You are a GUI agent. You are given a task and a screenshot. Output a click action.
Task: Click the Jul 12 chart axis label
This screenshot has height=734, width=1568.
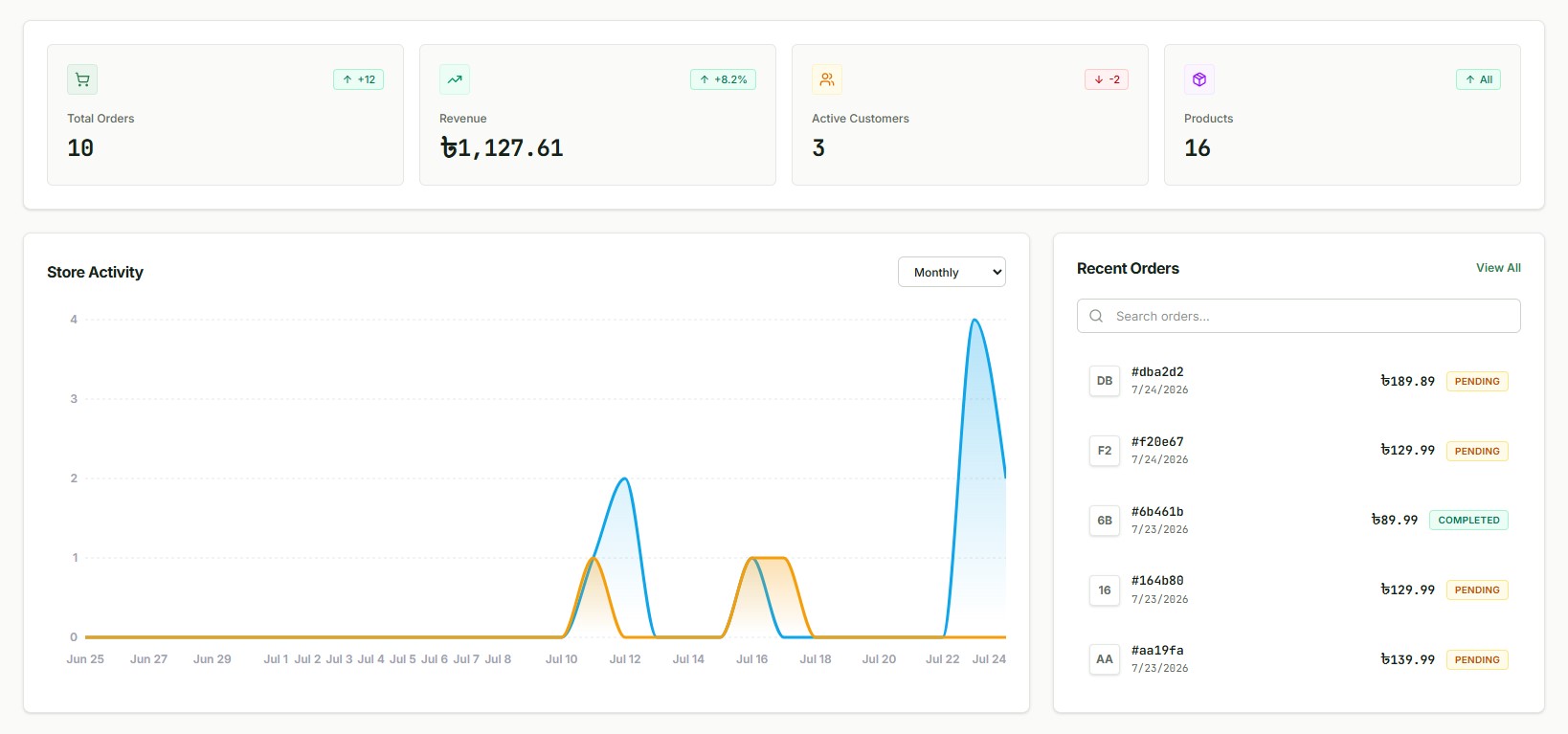click(625, 659)
